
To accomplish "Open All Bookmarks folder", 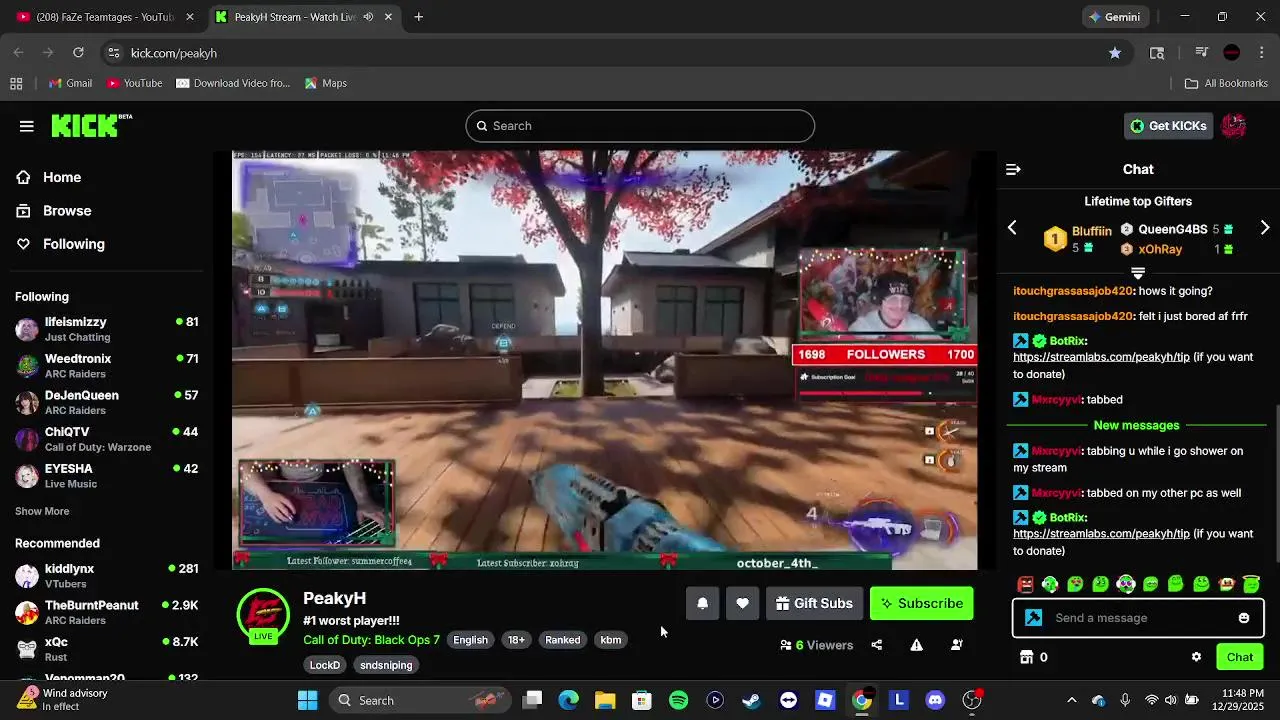I will 1226,83.
